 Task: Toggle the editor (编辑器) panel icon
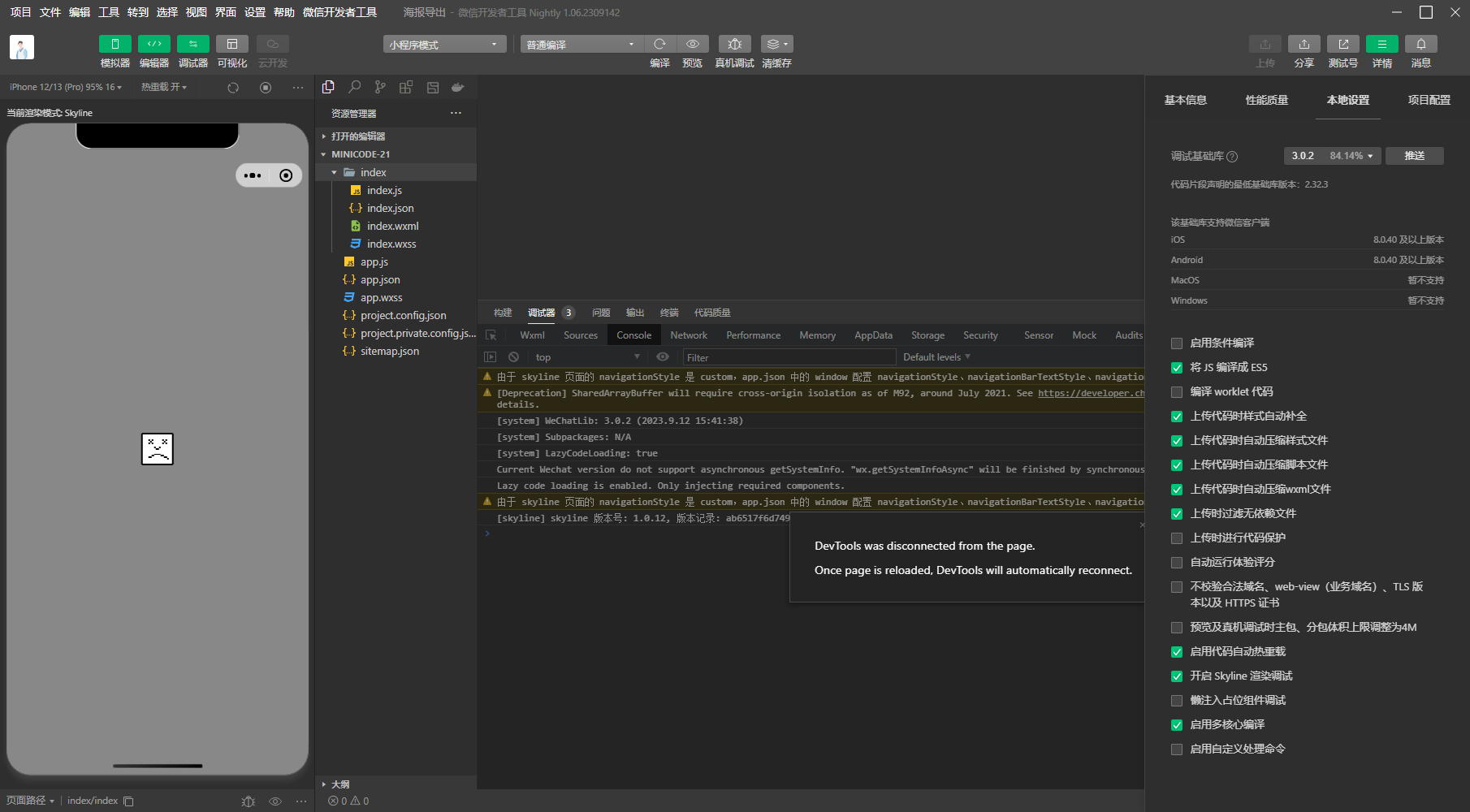(x=153, y=44)
